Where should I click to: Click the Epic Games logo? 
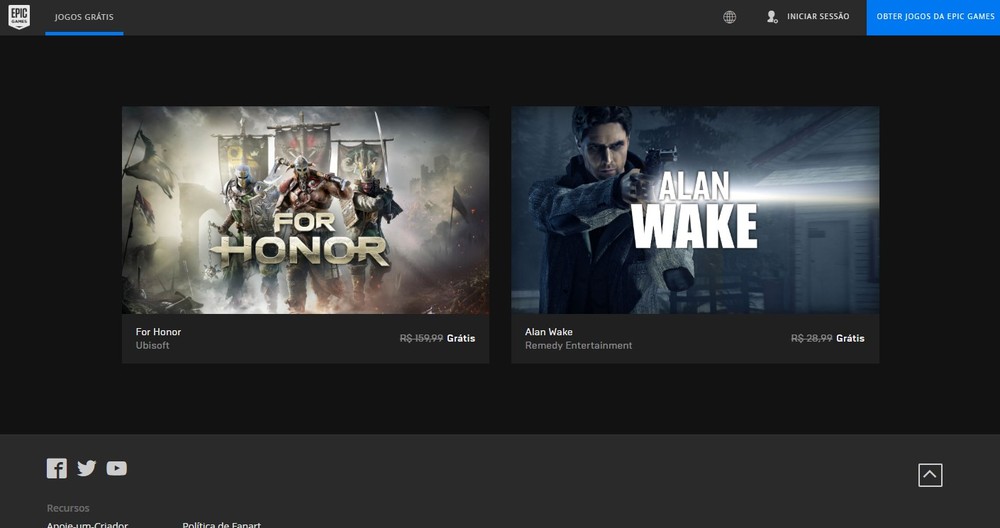[x=19, y=17]
